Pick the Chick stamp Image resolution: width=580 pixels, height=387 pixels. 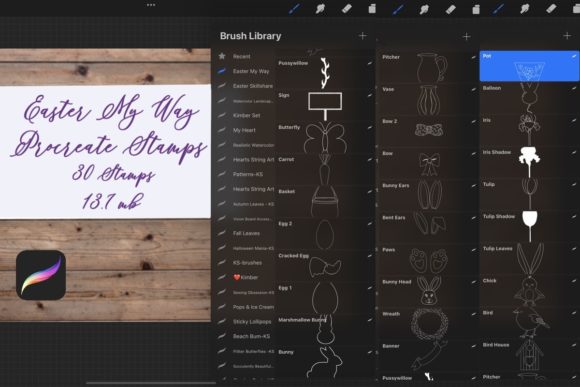530,291
